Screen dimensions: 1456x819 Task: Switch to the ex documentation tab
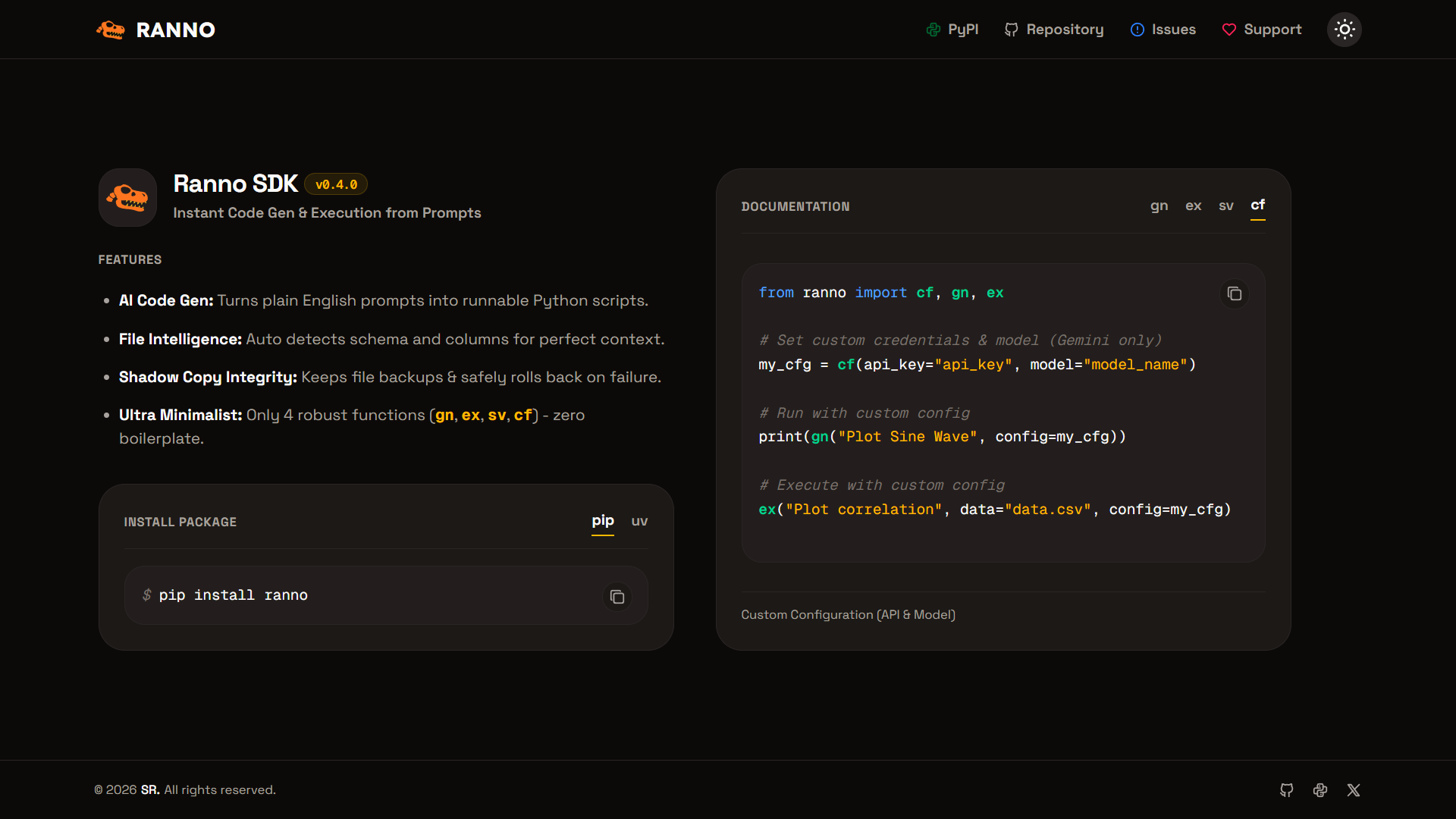[1194, 206]
